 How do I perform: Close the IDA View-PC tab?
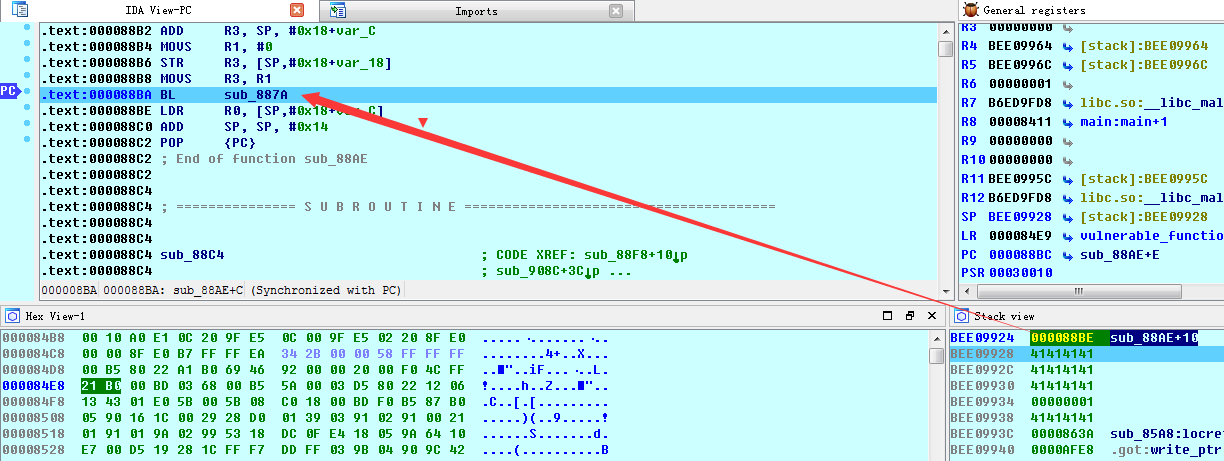coord(296,11)
